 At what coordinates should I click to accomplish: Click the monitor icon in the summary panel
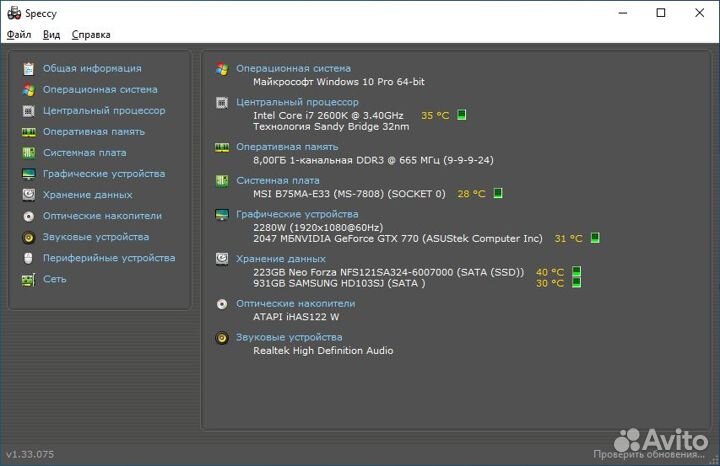tap(222, 214)
